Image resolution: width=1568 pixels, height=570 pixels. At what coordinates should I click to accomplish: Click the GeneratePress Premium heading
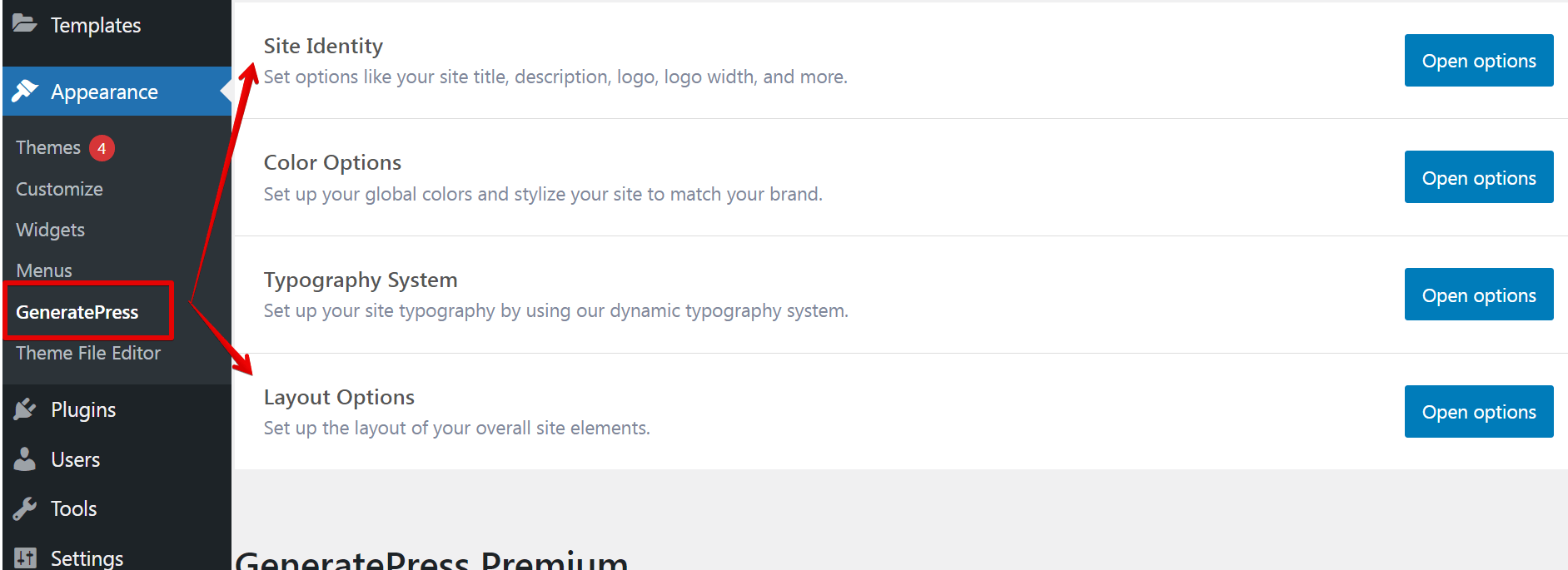point(432,559)
